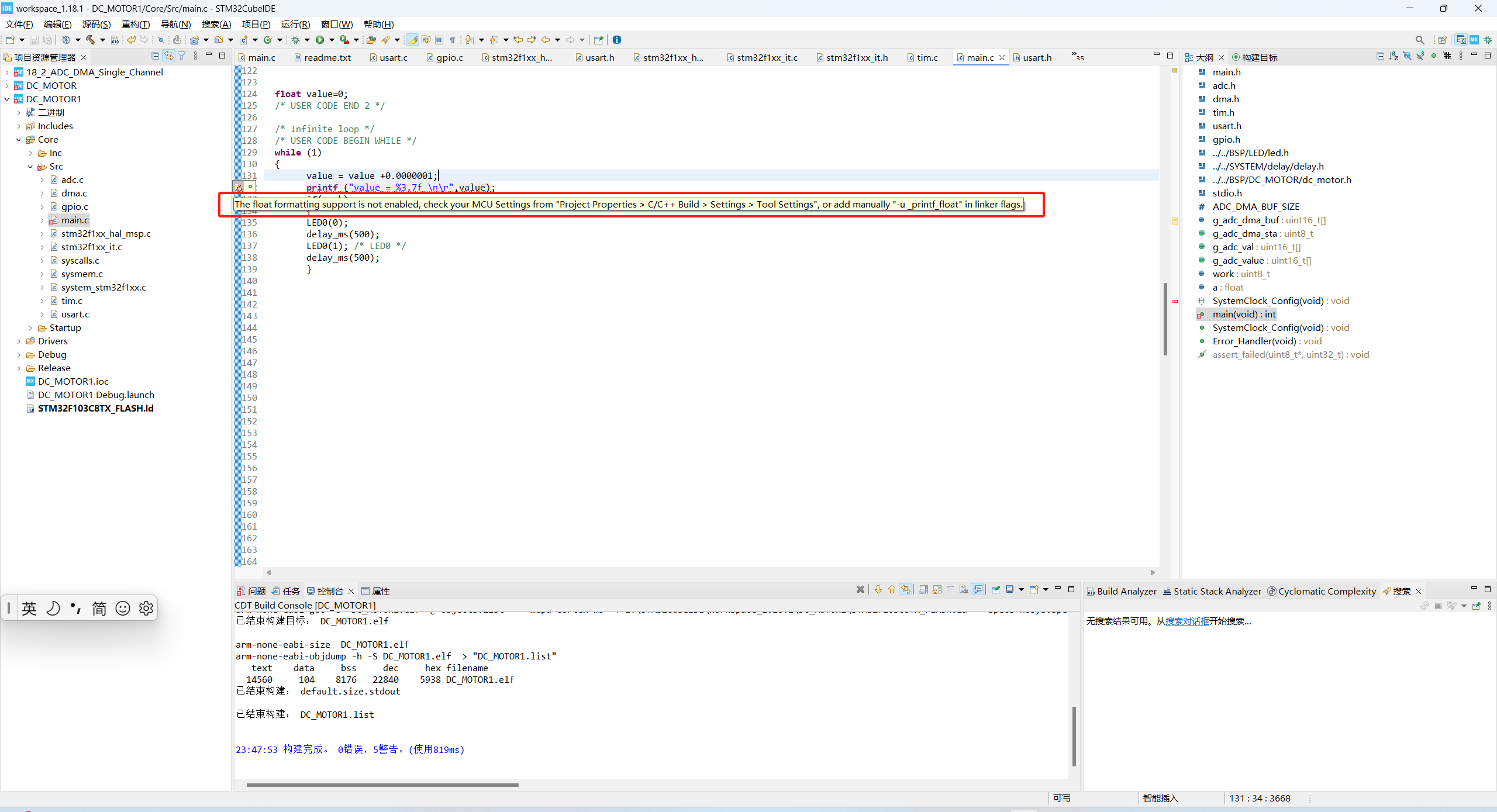Run the DC_MOTOR1 project with green Run icon

320,40
